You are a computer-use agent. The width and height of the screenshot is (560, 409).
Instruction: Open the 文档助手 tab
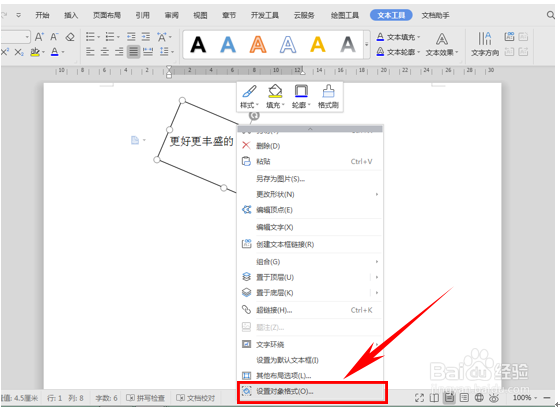pyautogui.click(x=435, y=15)
